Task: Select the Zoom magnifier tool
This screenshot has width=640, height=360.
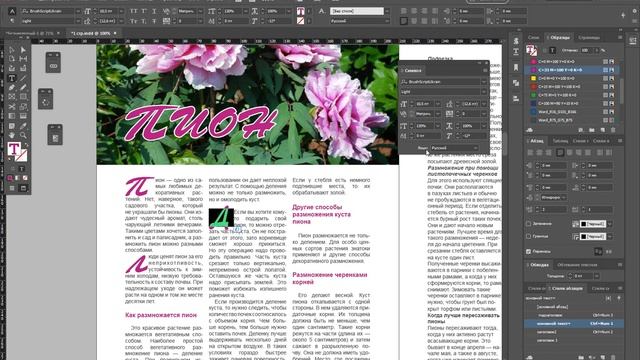Action: (x=23, y=135)
